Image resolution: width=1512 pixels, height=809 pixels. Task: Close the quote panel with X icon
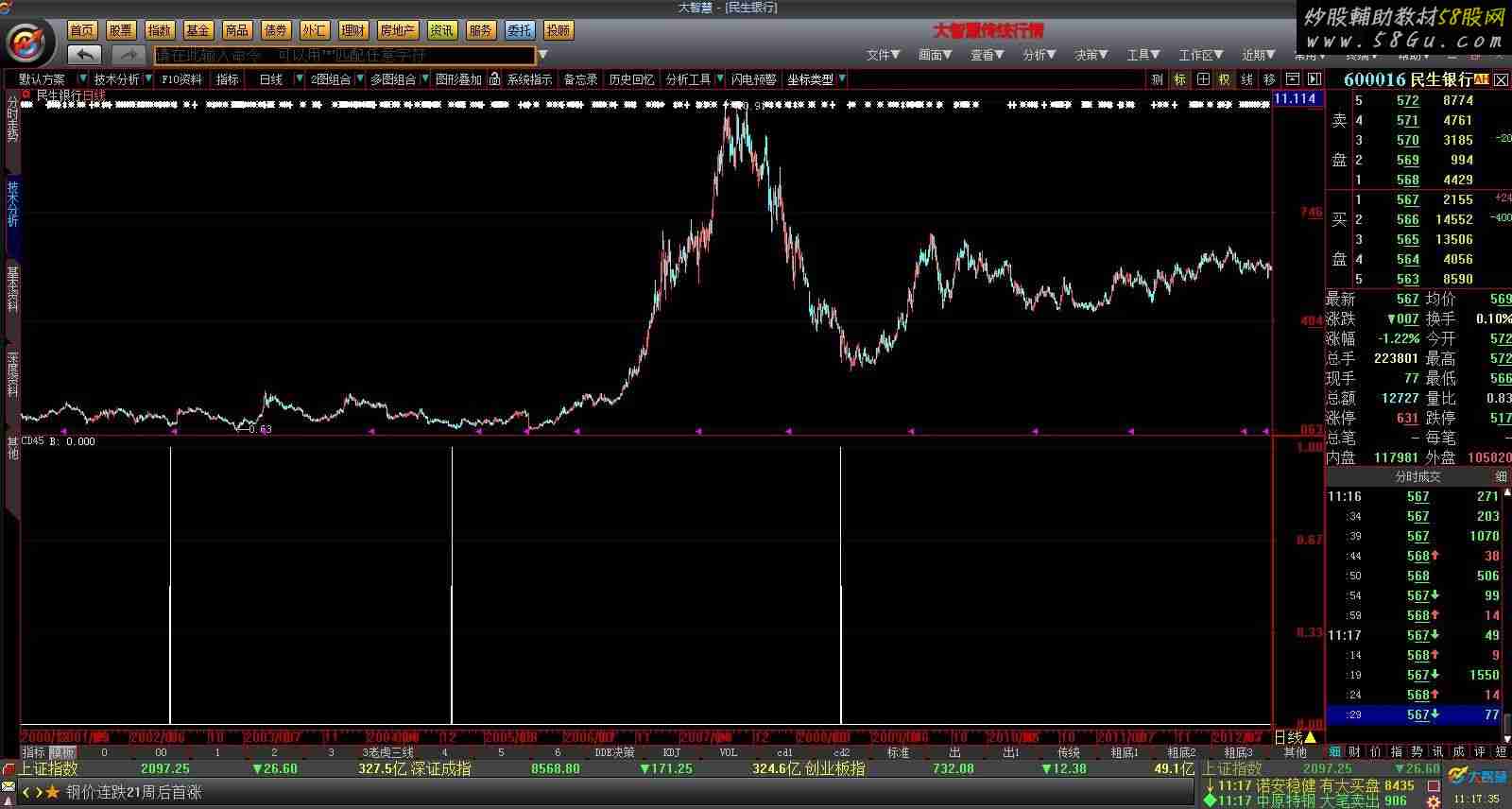tap(1501, 79)
